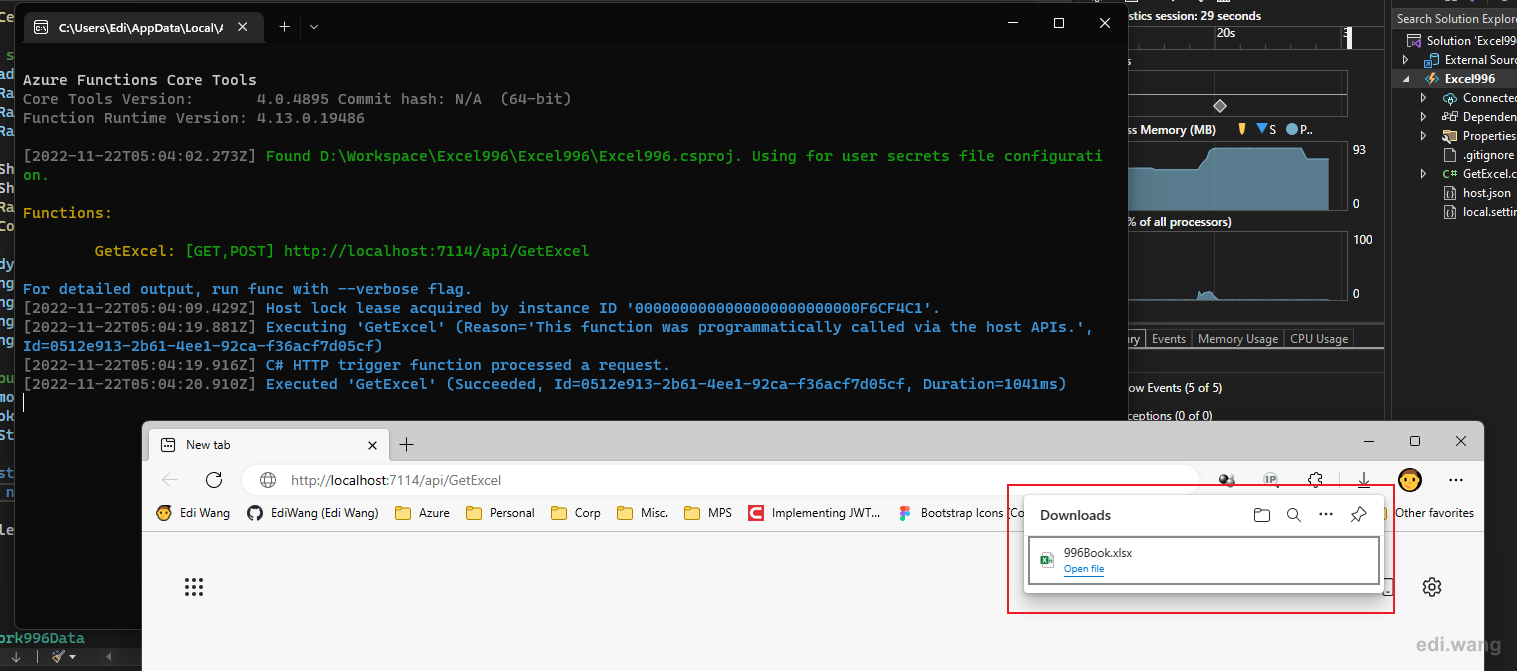Refresh the browser page
Viewport: 1517px width, 671px height.
[214, 480]
